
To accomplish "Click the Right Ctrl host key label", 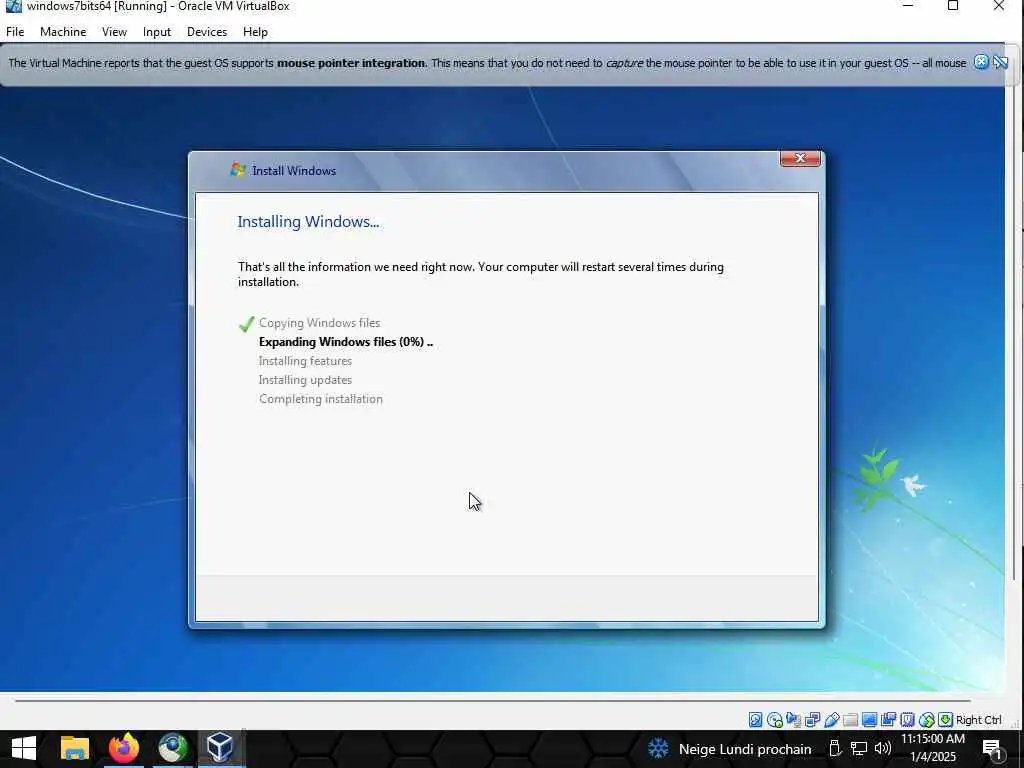I will tap(978, 720).
